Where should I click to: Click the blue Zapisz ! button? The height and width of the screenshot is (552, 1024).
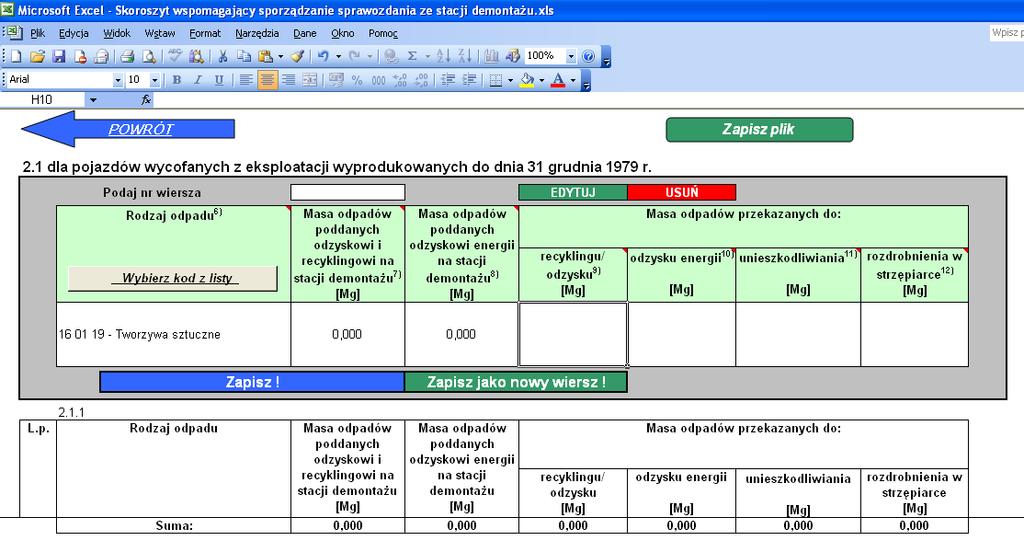pyautogui.click(x=252, y=382)
